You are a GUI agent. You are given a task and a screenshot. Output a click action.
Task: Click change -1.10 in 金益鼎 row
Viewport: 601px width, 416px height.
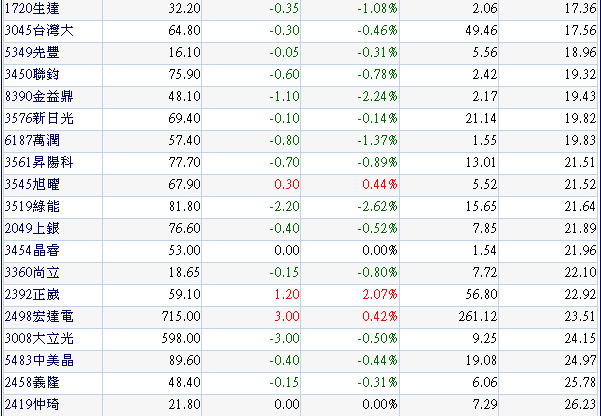tap(284, 96)
